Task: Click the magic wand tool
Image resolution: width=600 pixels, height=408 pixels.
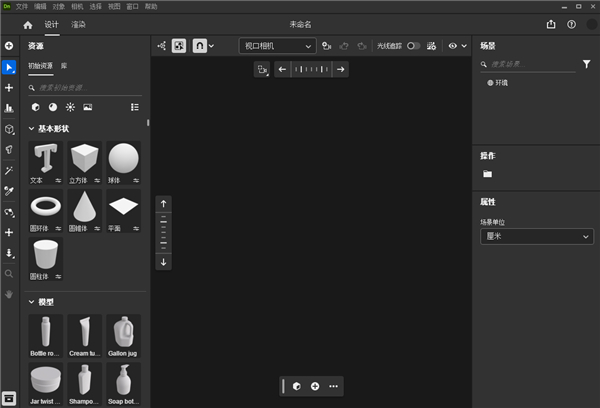Action: [x=9, y=171]
